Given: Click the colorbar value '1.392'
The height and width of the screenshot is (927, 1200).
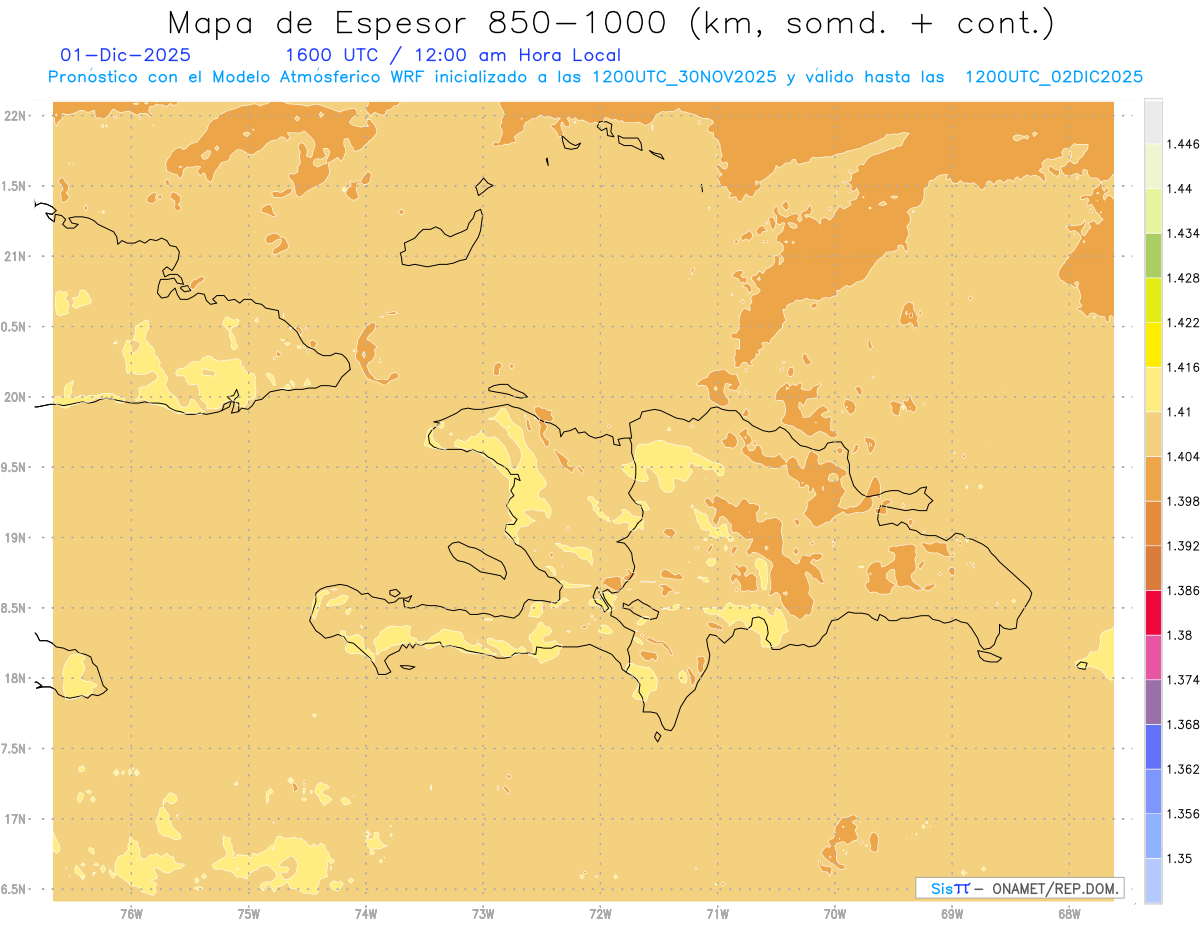Looking at the screenshot, I should coord(1184,546).
